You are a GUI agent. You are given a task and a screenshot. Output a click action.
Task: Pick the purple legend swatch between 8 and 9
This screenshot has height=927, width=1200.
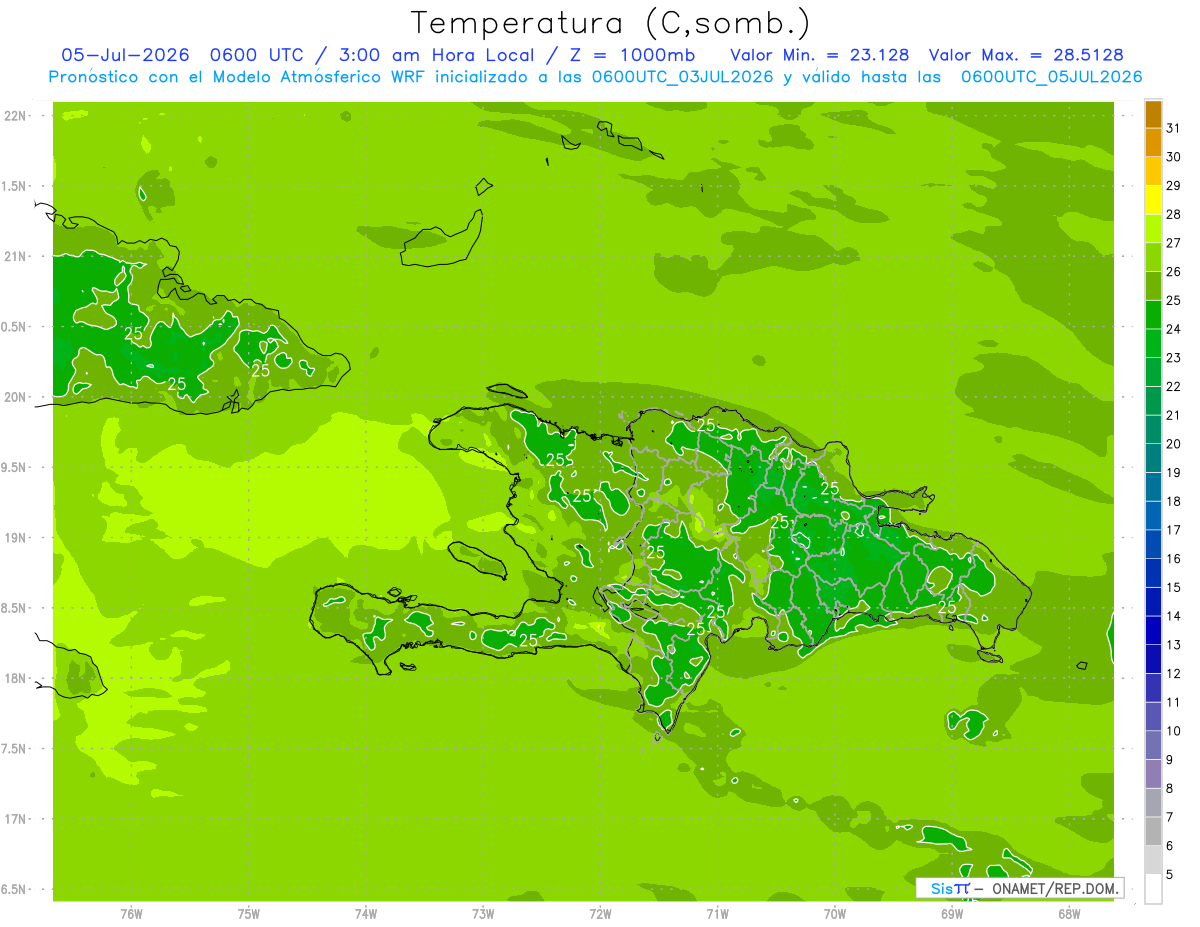click(x=1153, y=775)
